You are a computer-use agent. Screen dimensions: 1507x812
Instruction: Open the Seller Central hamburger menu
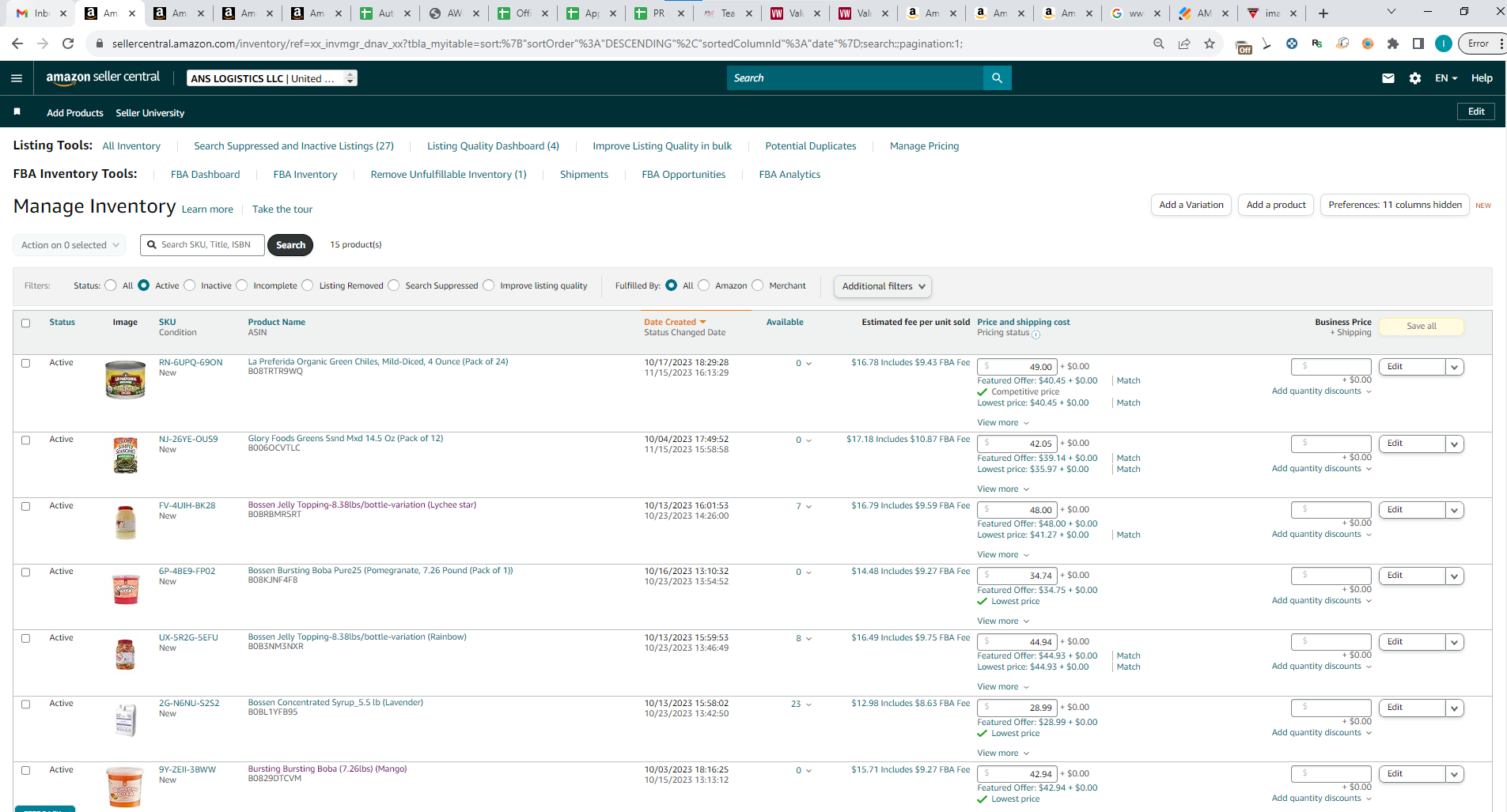[17, 78]
